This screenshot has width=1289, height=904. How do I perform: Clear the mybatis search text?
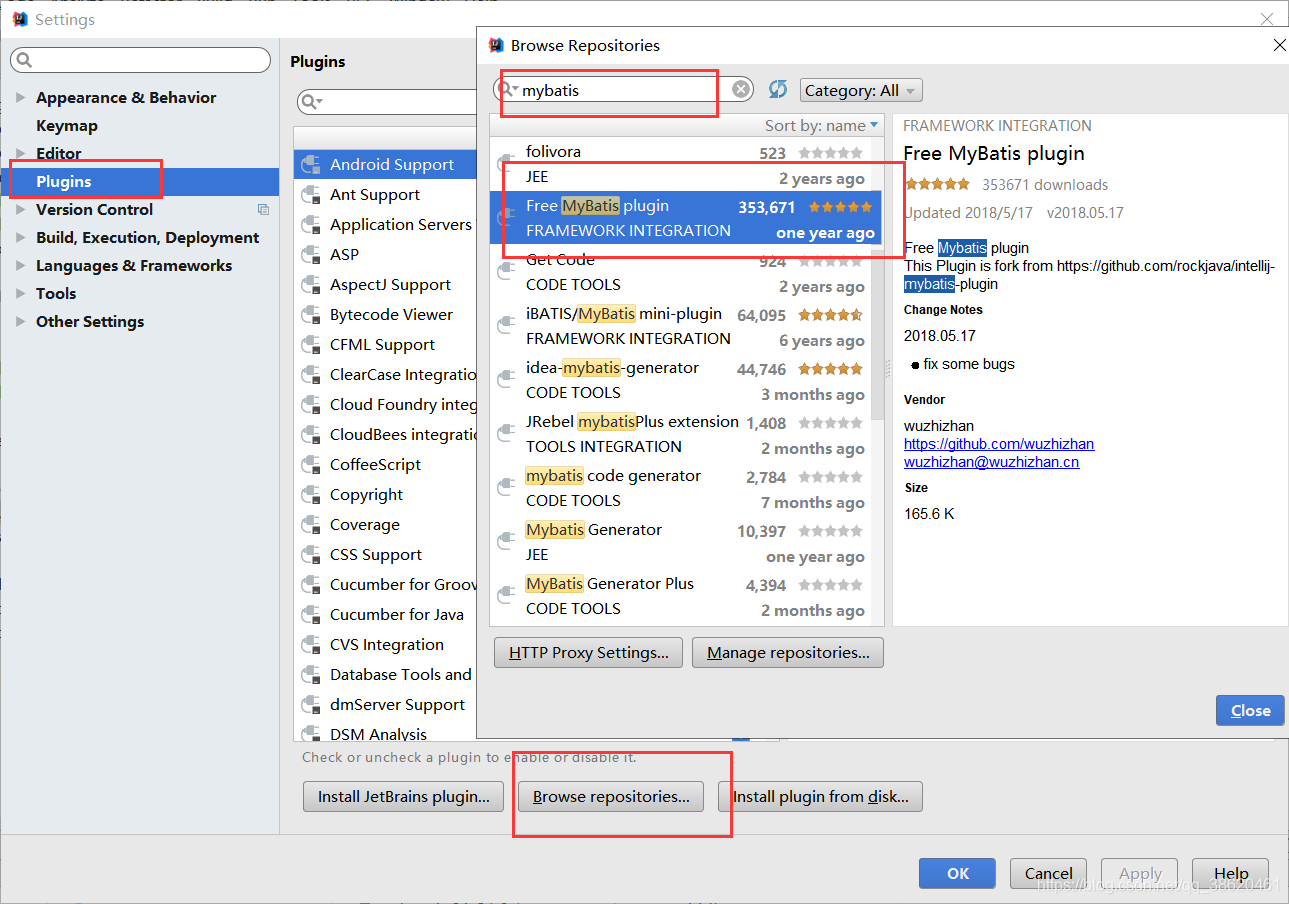[741, 90]
